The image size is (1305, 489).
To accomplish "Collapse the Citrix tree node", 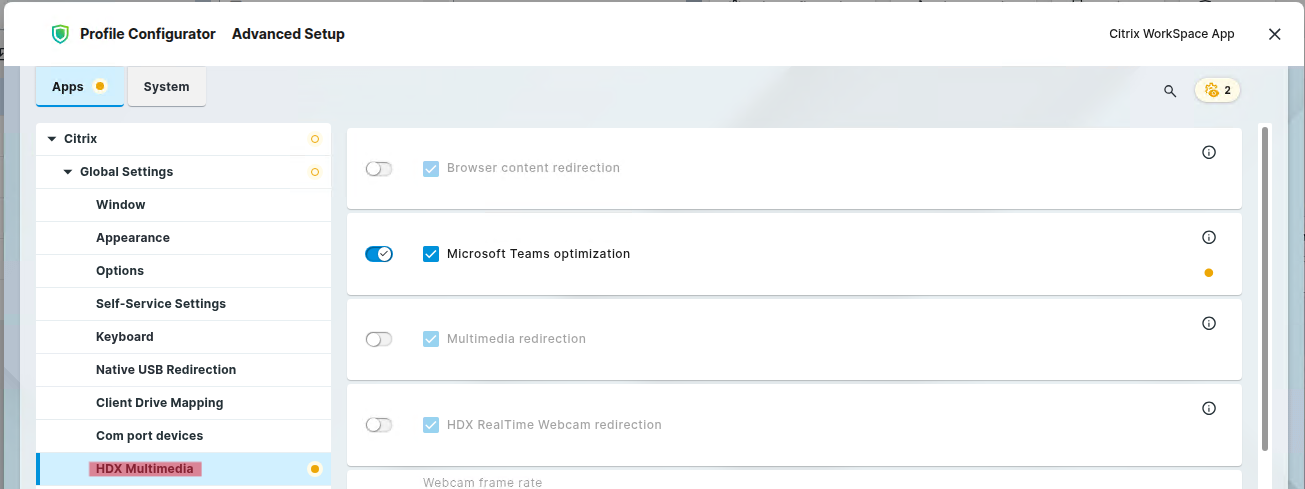I will pyautogui.click(x=52, y=139).
